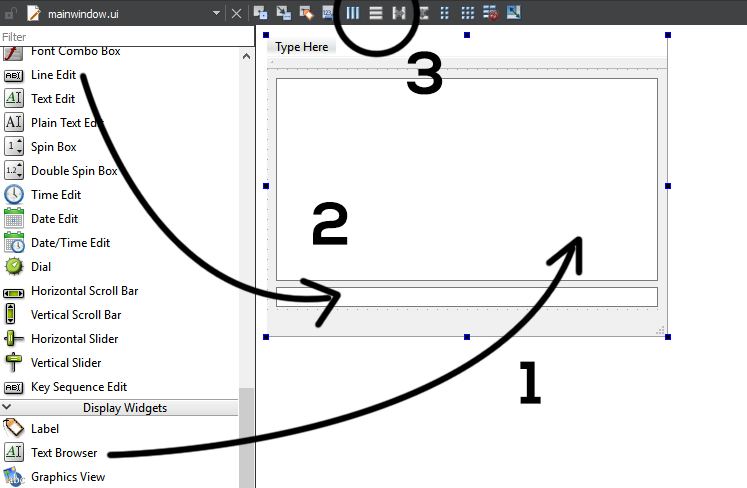Apply Lay Out Horizontally to the form

[x=353, y=13]
